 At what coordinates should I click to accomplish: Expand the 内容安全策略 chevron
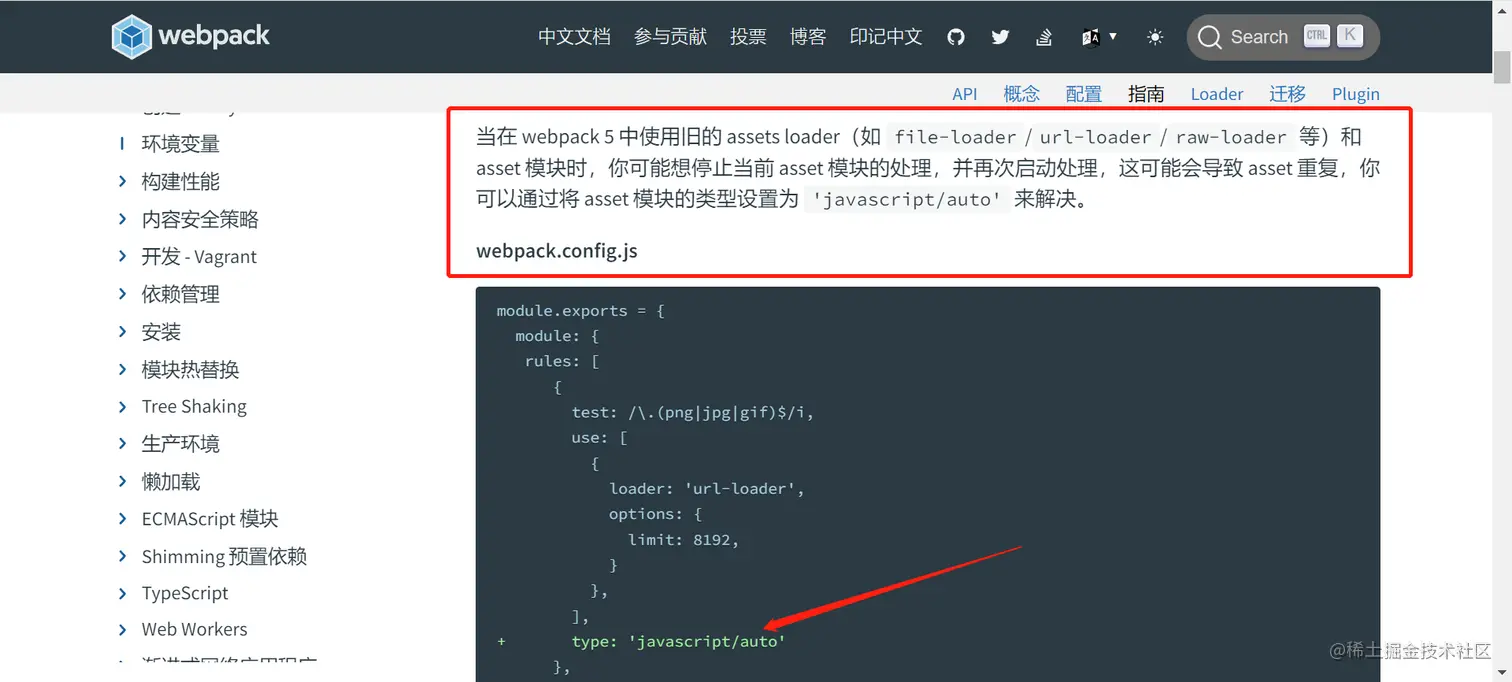[x=122, y=219]
